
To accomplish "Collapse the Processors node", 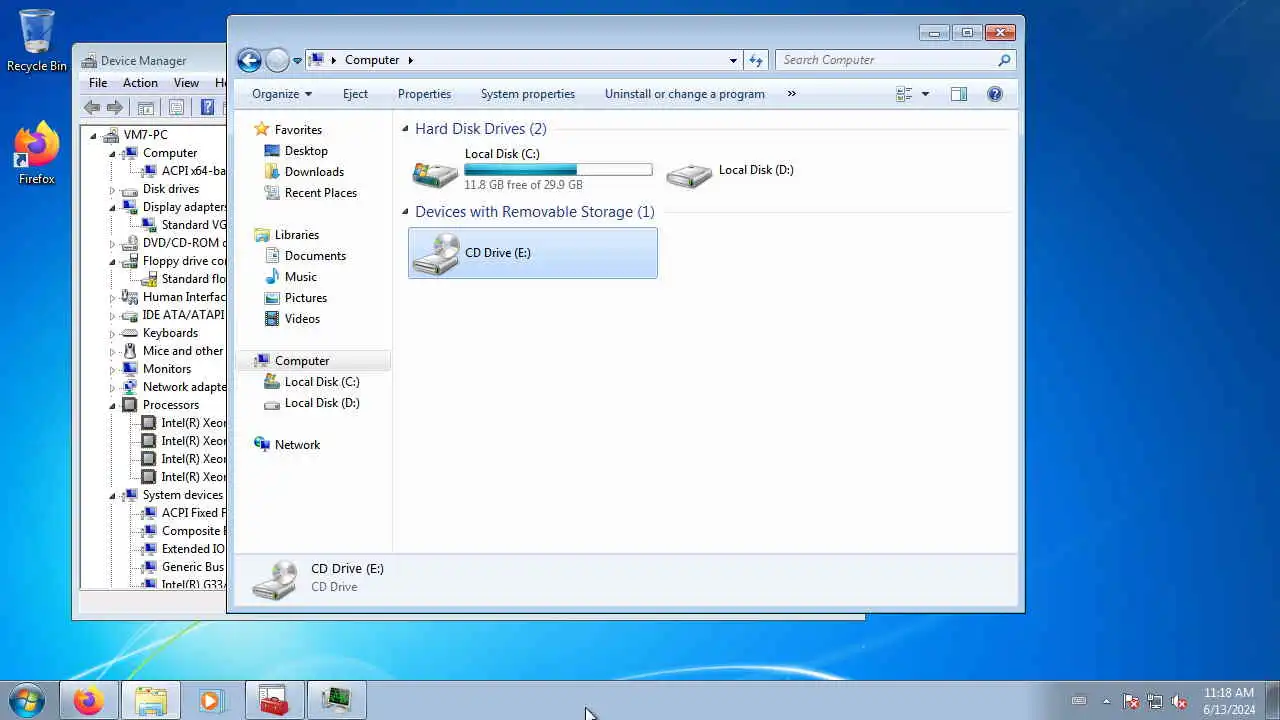I will click(x=112, y=406).
